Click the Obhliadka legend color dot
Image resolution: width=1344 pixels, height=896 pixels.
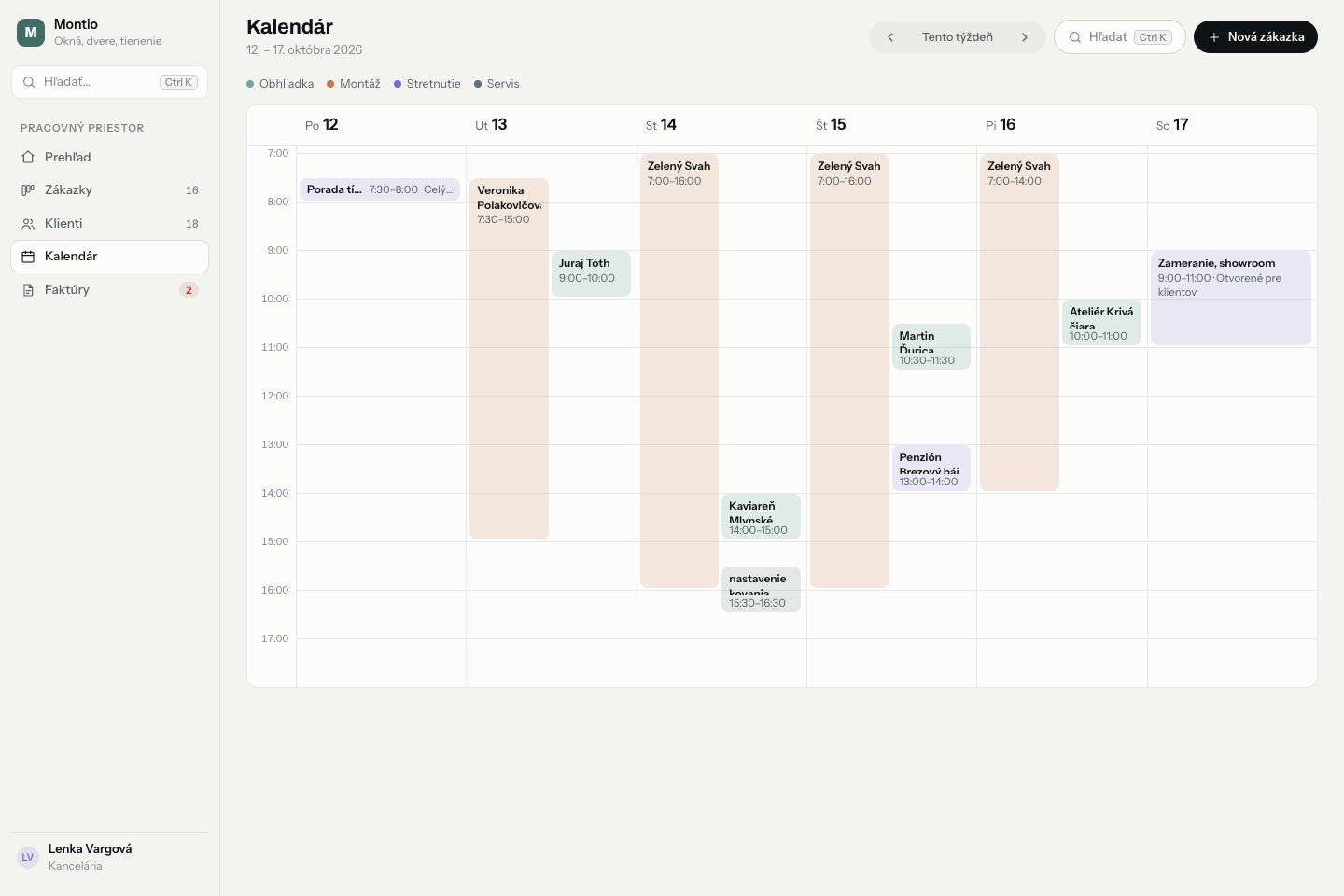[x=250, y=84]
